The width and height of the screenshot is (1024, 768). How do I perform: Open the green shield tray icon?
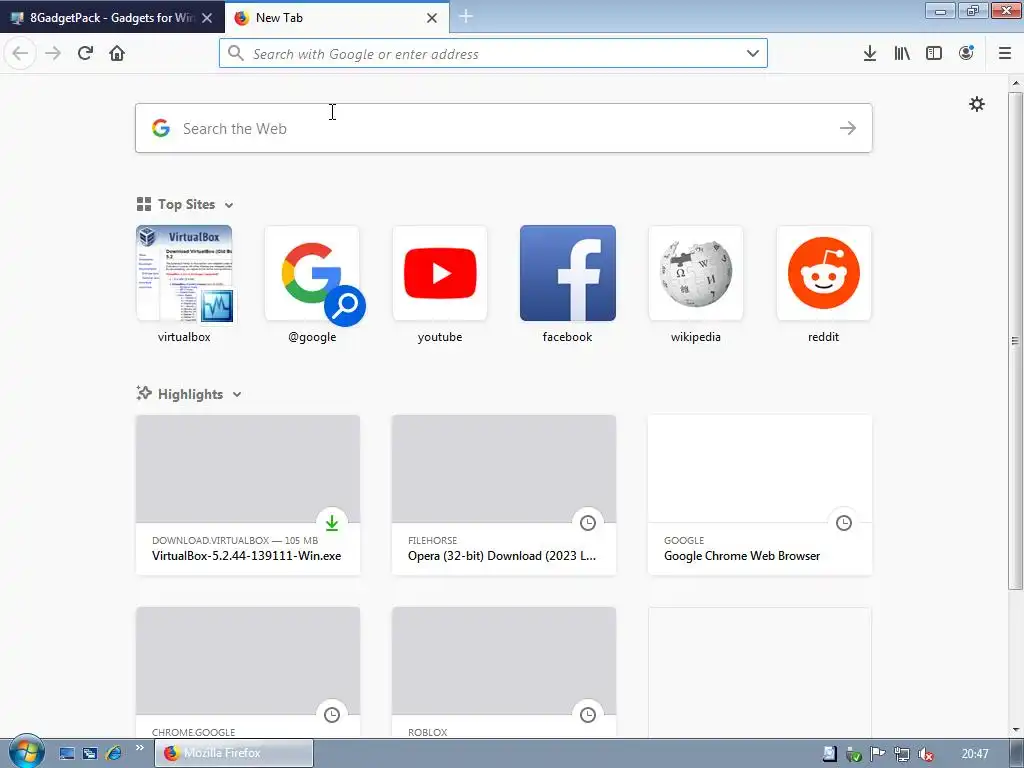(854, 754)
